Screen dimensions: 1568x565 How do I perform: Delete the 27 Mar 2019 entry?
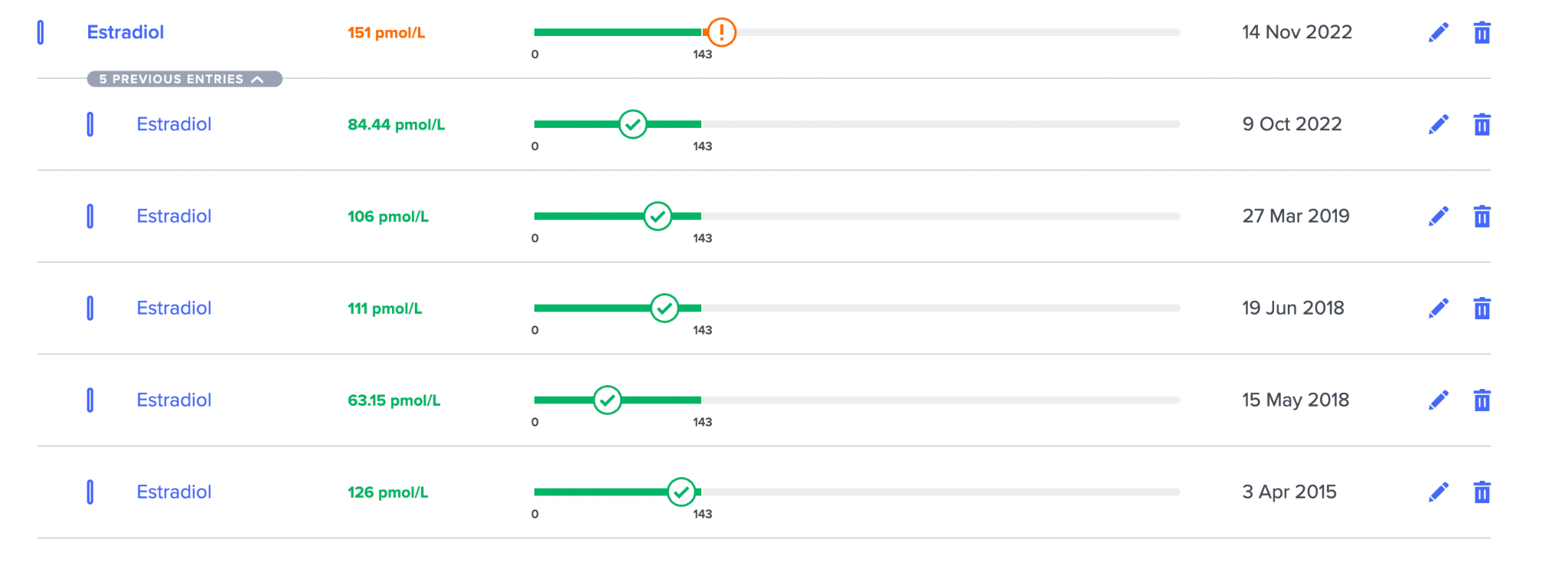[1482, 216]
